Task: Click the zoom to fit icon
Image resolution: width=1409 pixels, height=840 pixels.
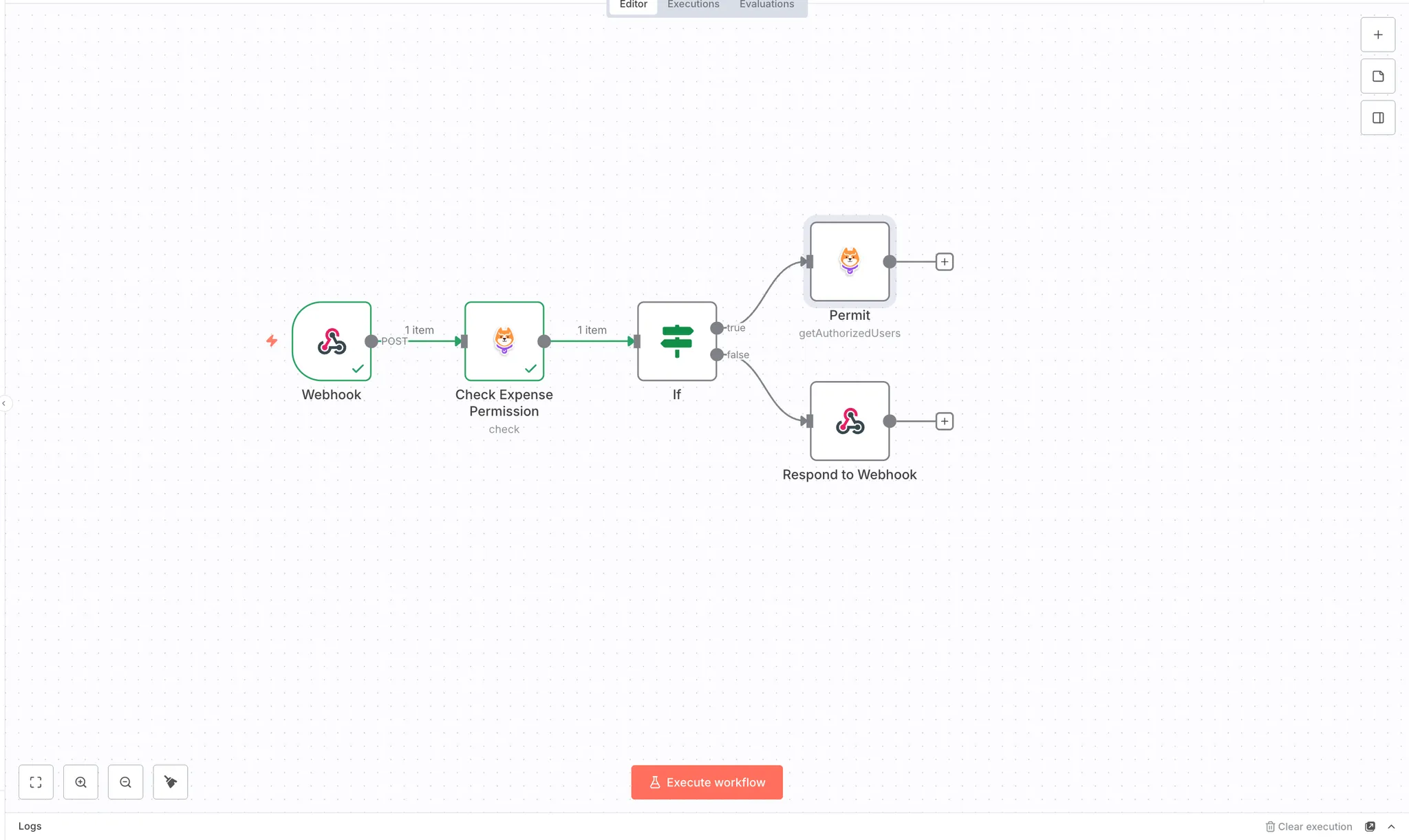Action: coord(36,782)
